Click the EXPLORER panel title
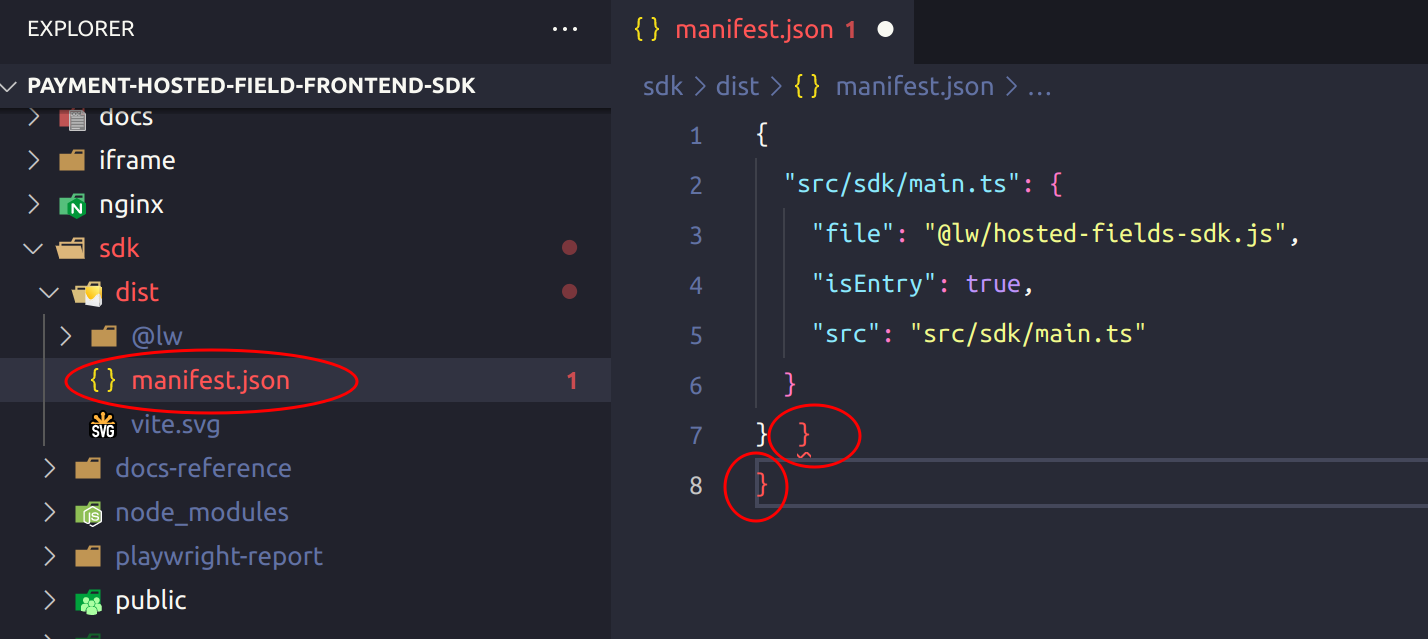This screenshot has width=1428, height=639. point(81,29)
